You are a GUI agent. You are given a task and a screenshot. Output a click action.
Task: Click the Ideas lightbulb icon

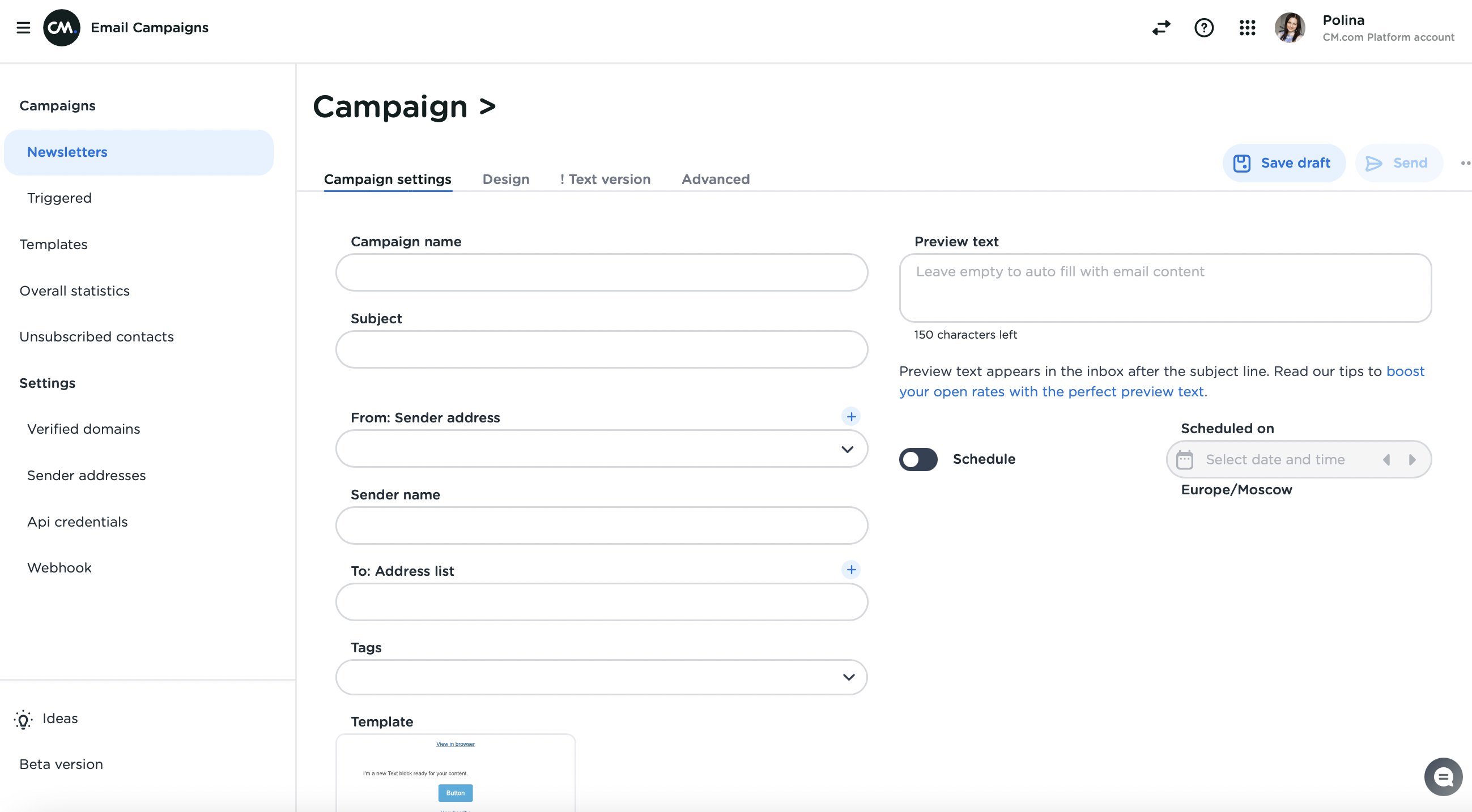tap(23, 719)
